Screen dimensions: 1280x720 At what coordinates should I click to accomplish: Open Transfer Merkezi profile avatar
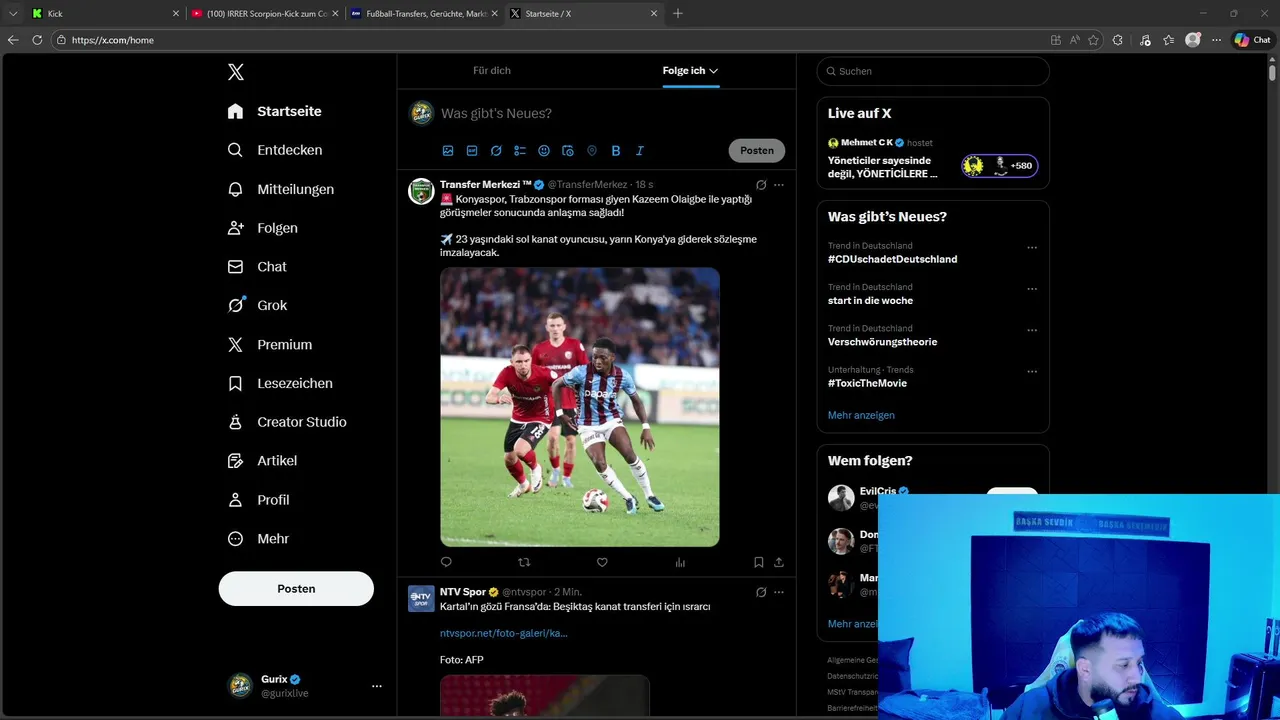coord(421,191)
